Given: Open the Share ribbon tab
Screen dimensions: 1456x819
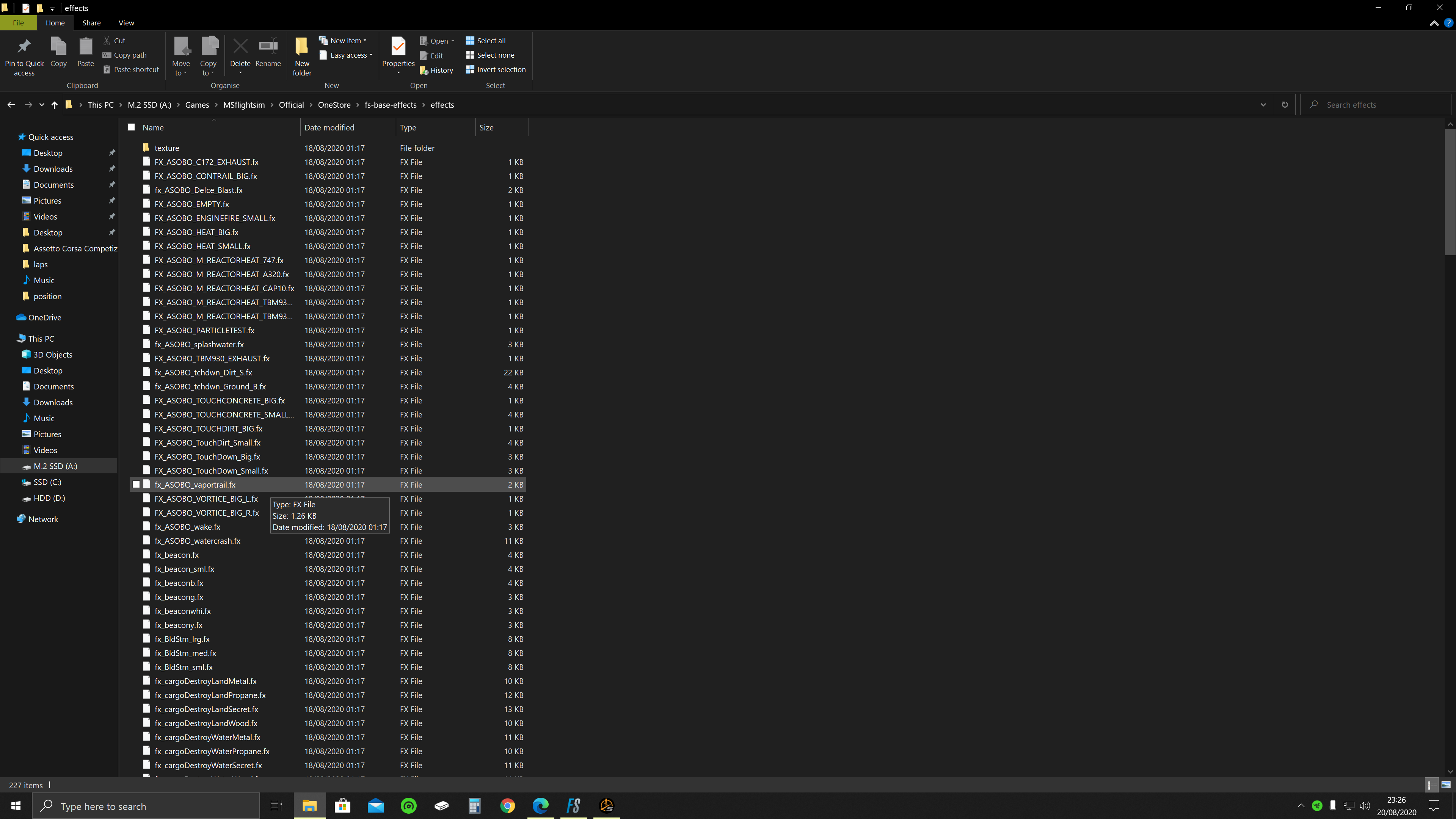Looking at the screenshot, I should click(x=91, y=23).
